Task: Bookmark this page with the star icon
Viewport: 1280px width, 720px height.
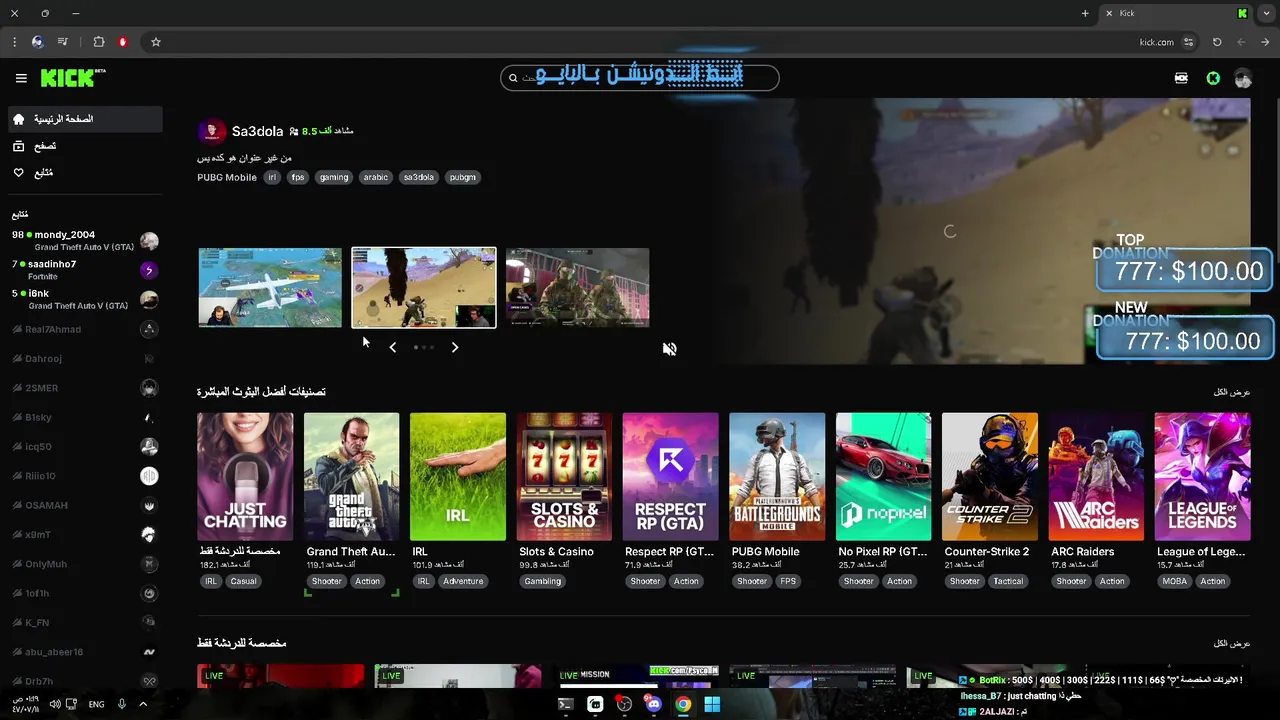Action: pyautogui.click(x=156, y=42)
